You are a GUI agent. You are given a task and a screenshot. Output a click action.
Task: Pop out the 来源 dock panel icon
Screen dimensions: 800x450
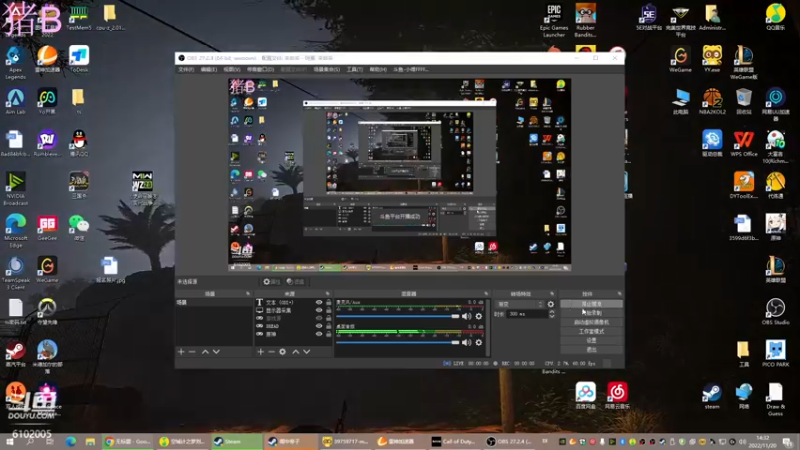(x=328, y=294)
